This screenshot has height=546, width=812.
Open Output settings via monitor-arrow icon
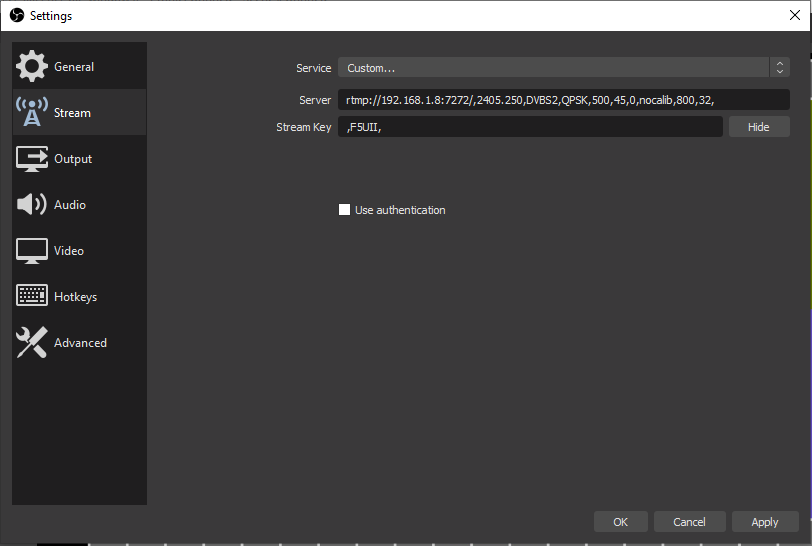tap(32, 159)
